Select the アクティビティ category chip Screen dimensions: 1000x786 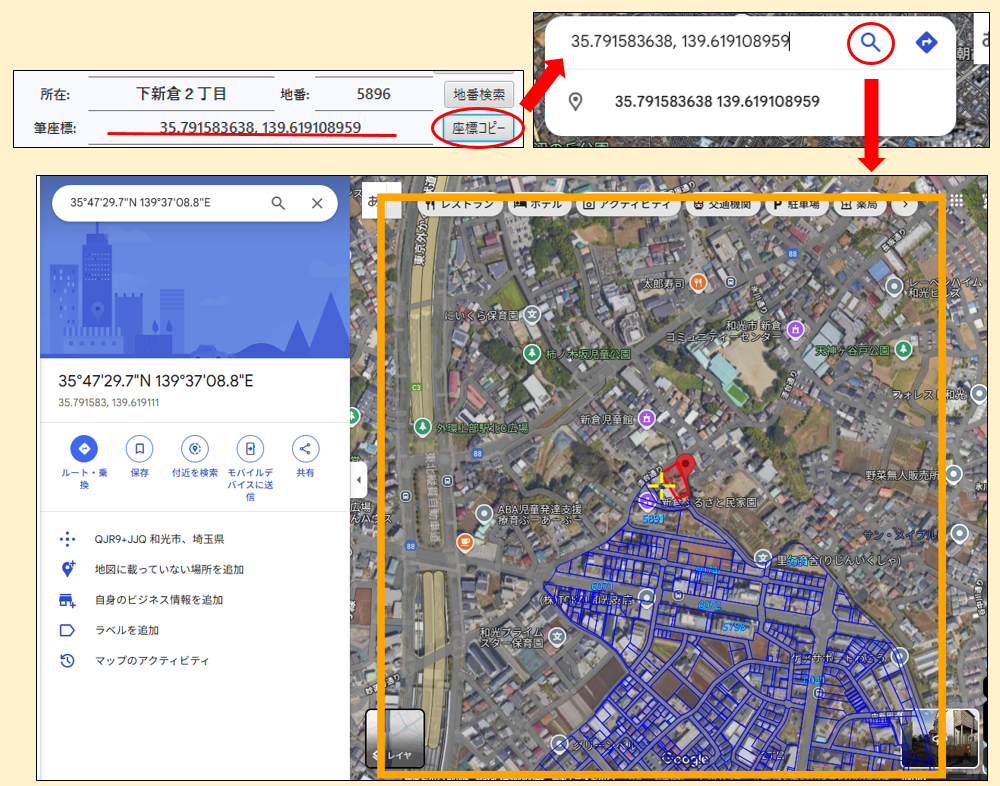tap(628, 204)
